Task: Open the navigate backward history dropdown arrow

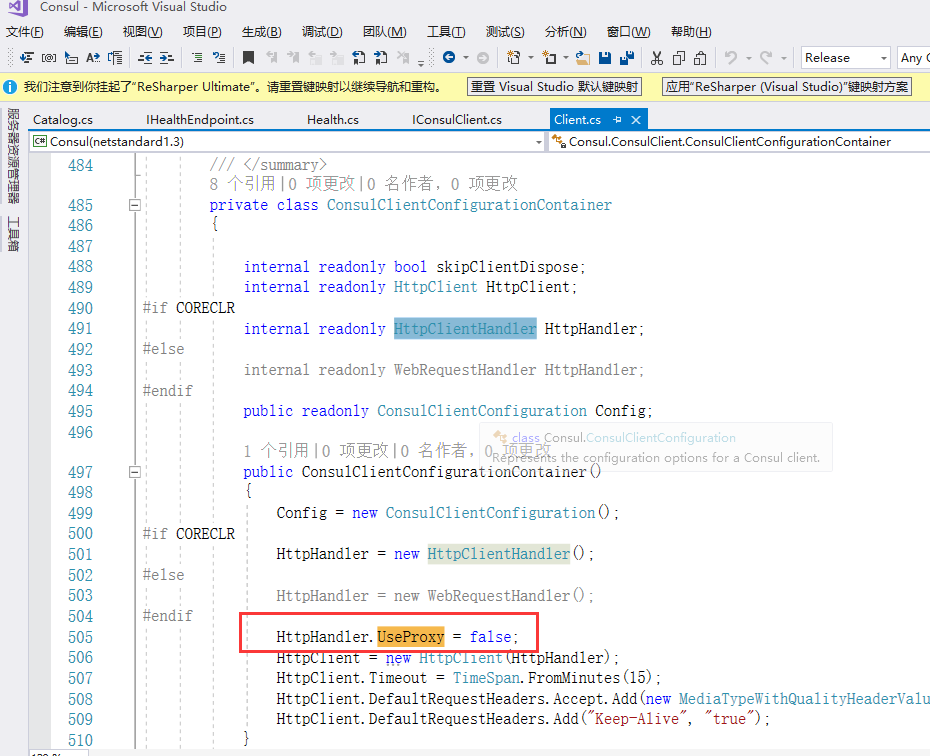Action: (x=466, y=58)
